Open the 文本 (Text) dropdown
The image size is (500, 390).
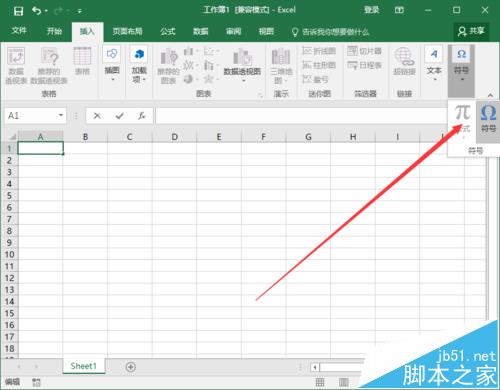tap(434, 64)
